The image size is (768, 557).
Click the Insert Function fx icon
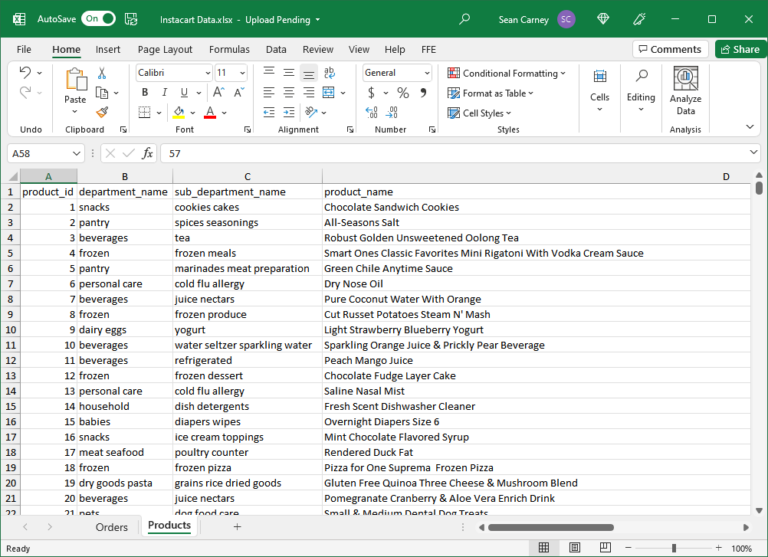[147, 153]
